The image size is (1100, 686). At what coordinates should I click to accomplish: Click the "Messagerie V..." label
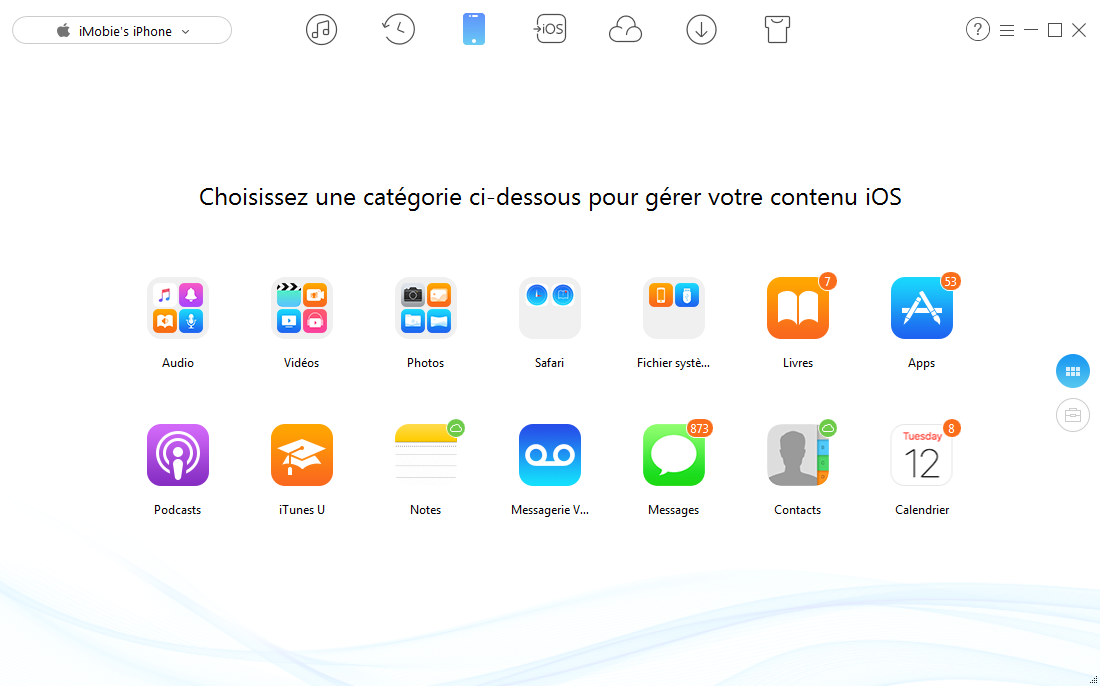click(x=550, y=510)
